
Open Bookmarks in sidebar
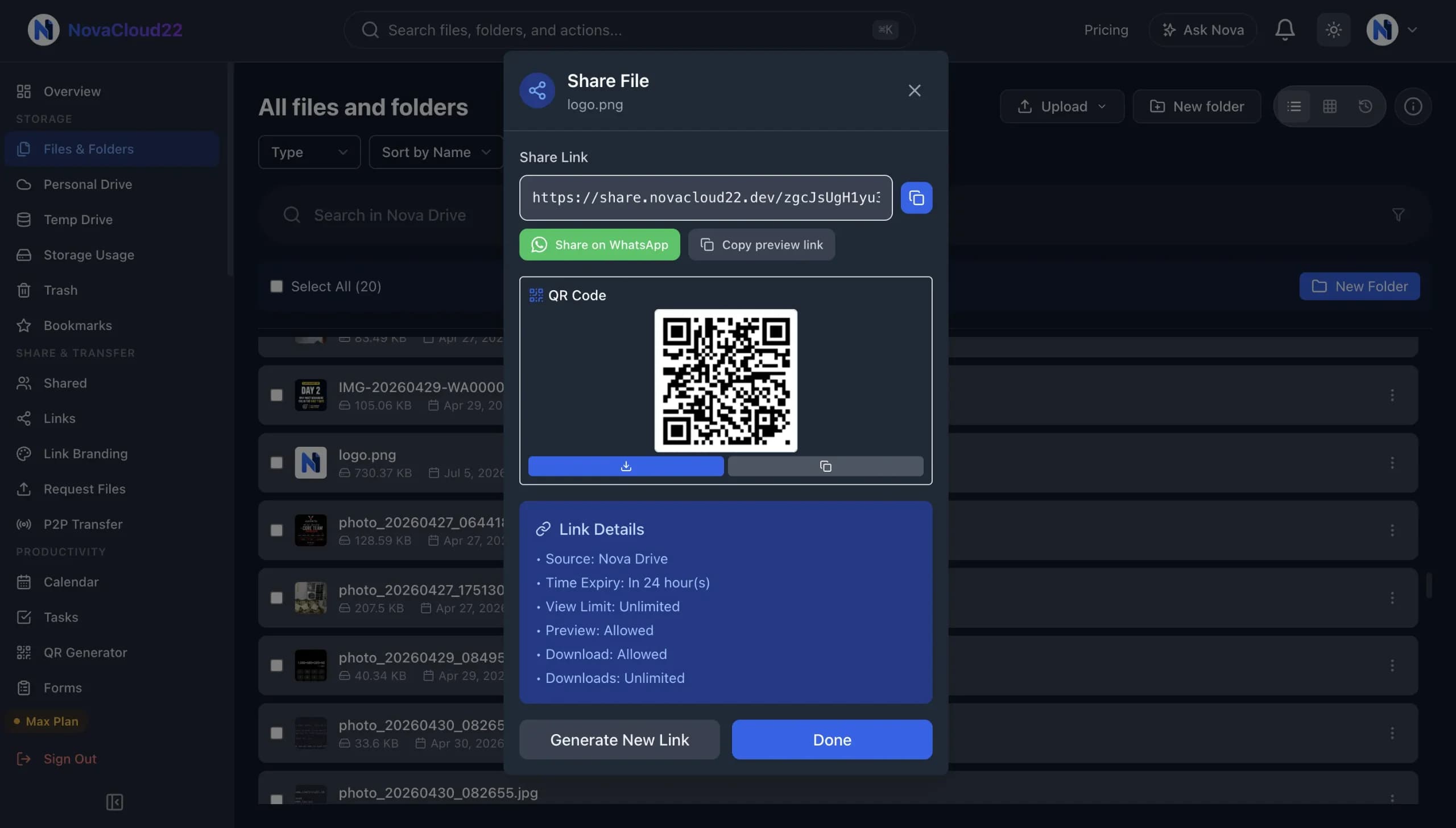coord(111,326)
